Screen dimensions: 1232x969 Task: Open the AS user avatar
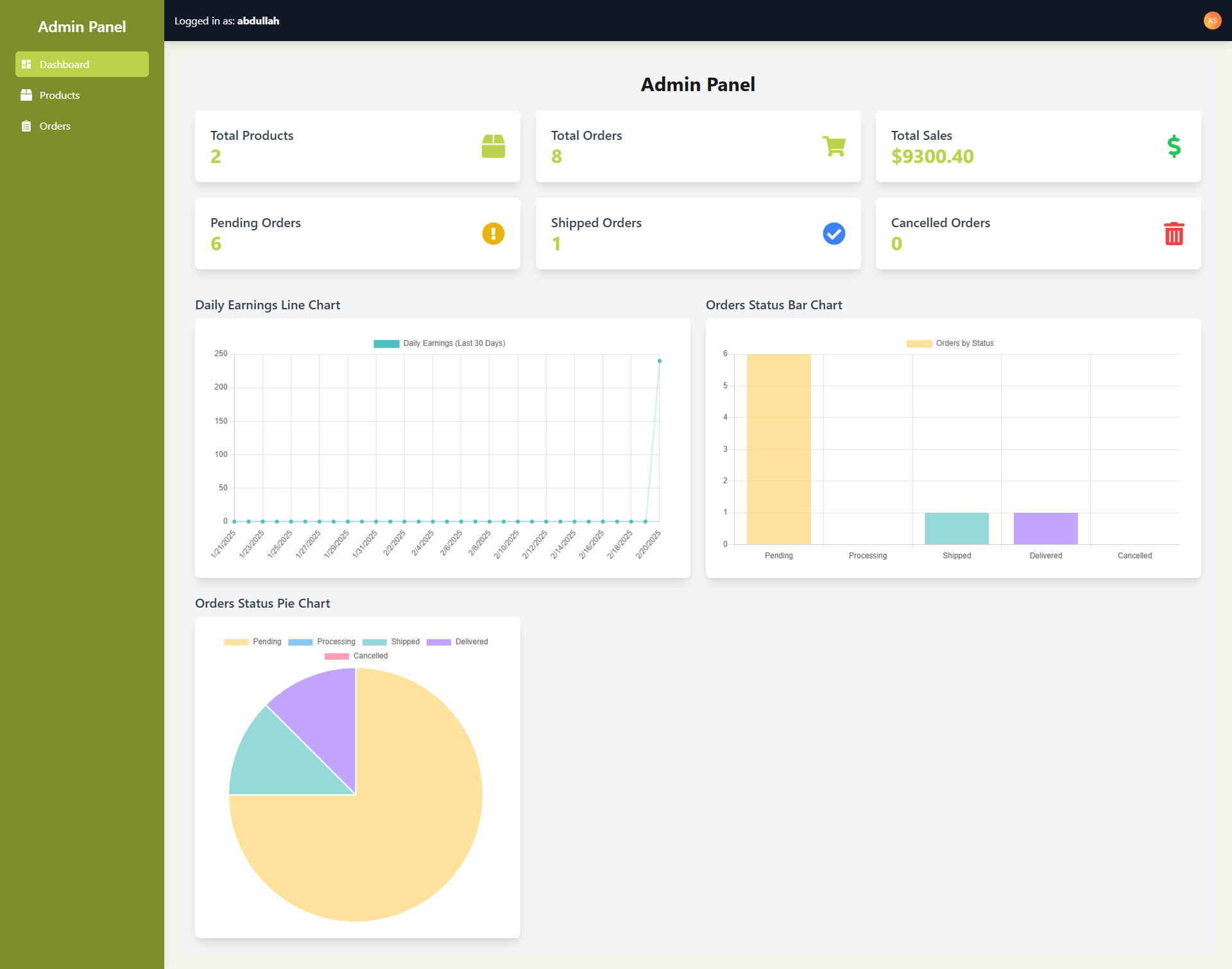click(x=1212, y=21)
